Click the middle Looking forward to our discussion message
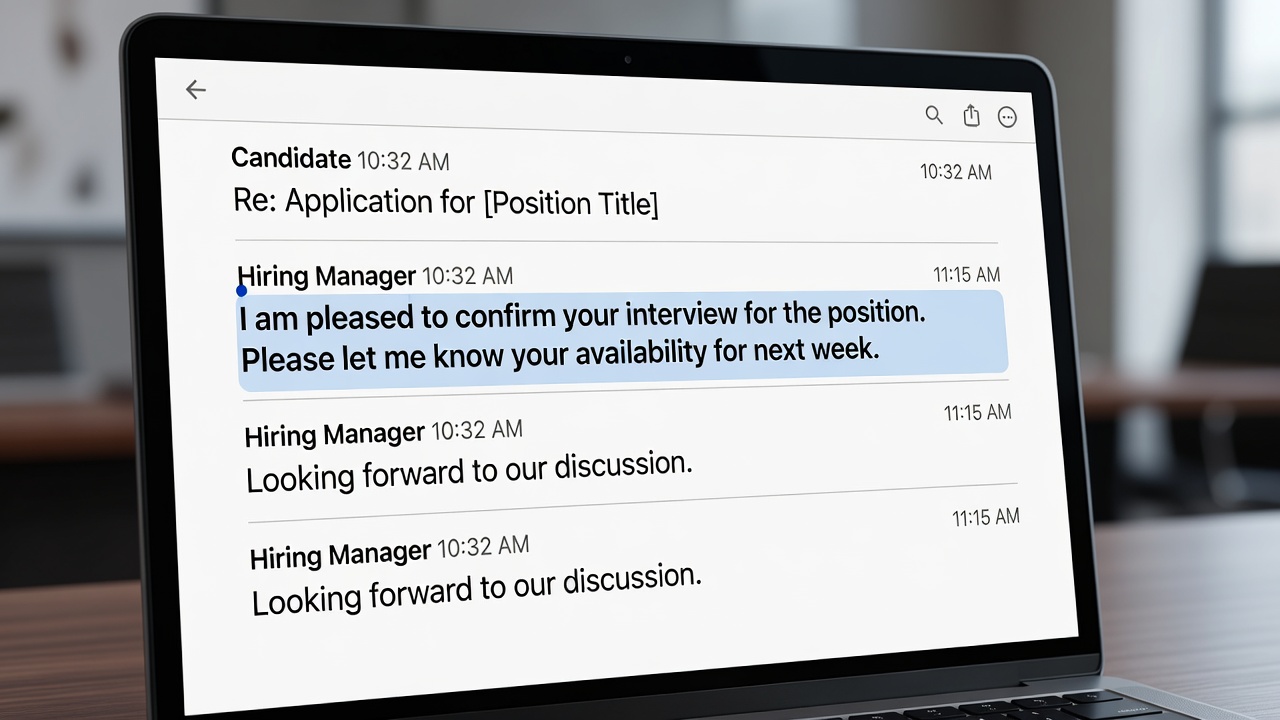1280x720 pixels. tap(469, 472)
